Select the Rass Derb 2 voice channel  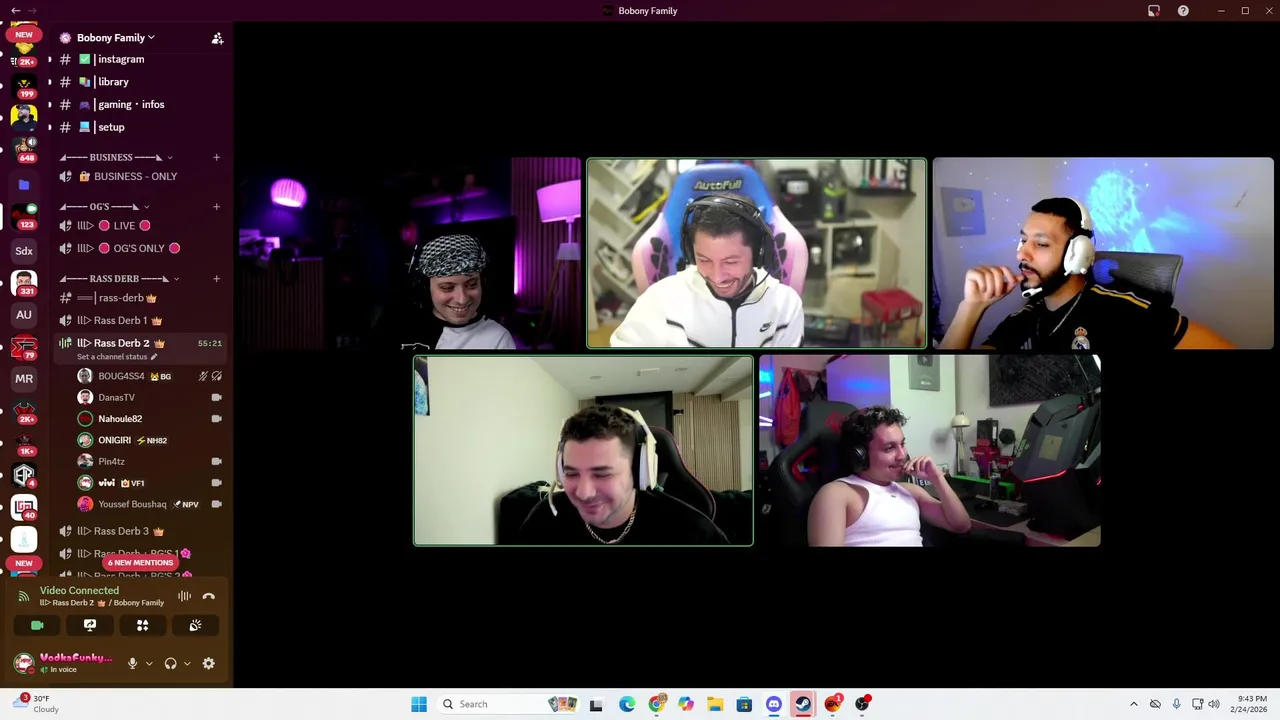(140, 343)
